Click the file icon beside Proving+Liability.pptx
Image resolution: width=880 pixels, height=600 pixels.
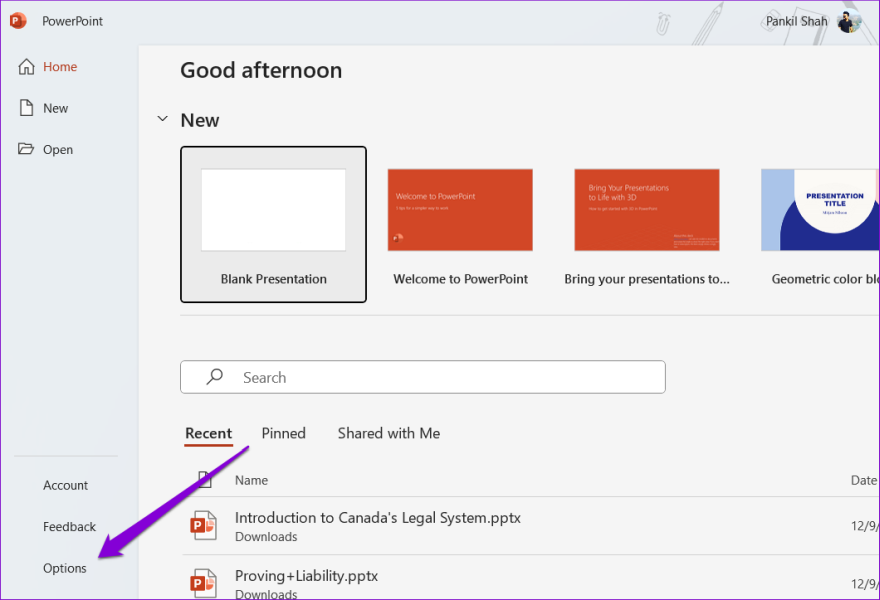(x=204, y=582)
